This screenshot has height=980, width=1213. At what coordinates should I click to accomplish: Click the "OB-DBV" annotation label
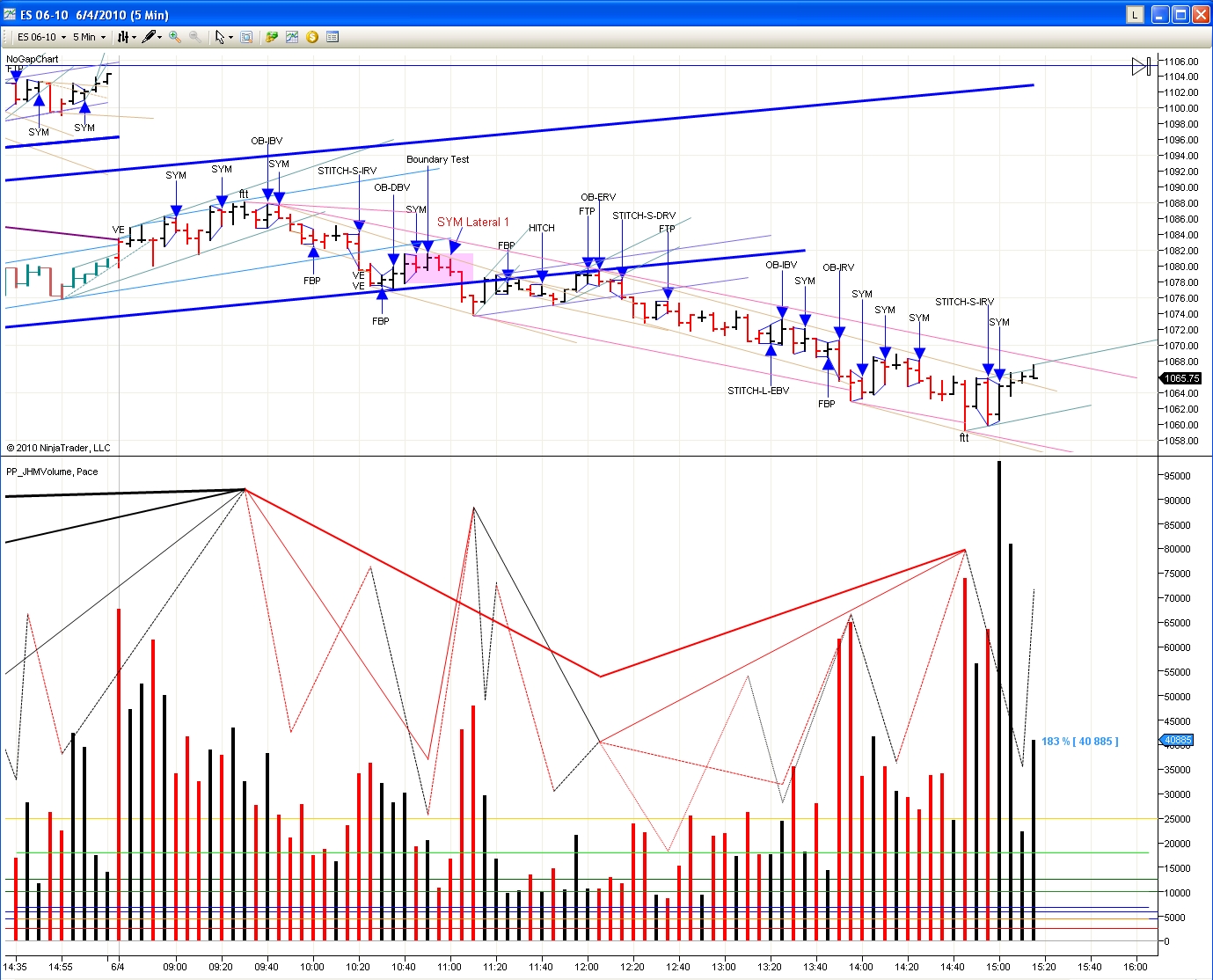392,187
